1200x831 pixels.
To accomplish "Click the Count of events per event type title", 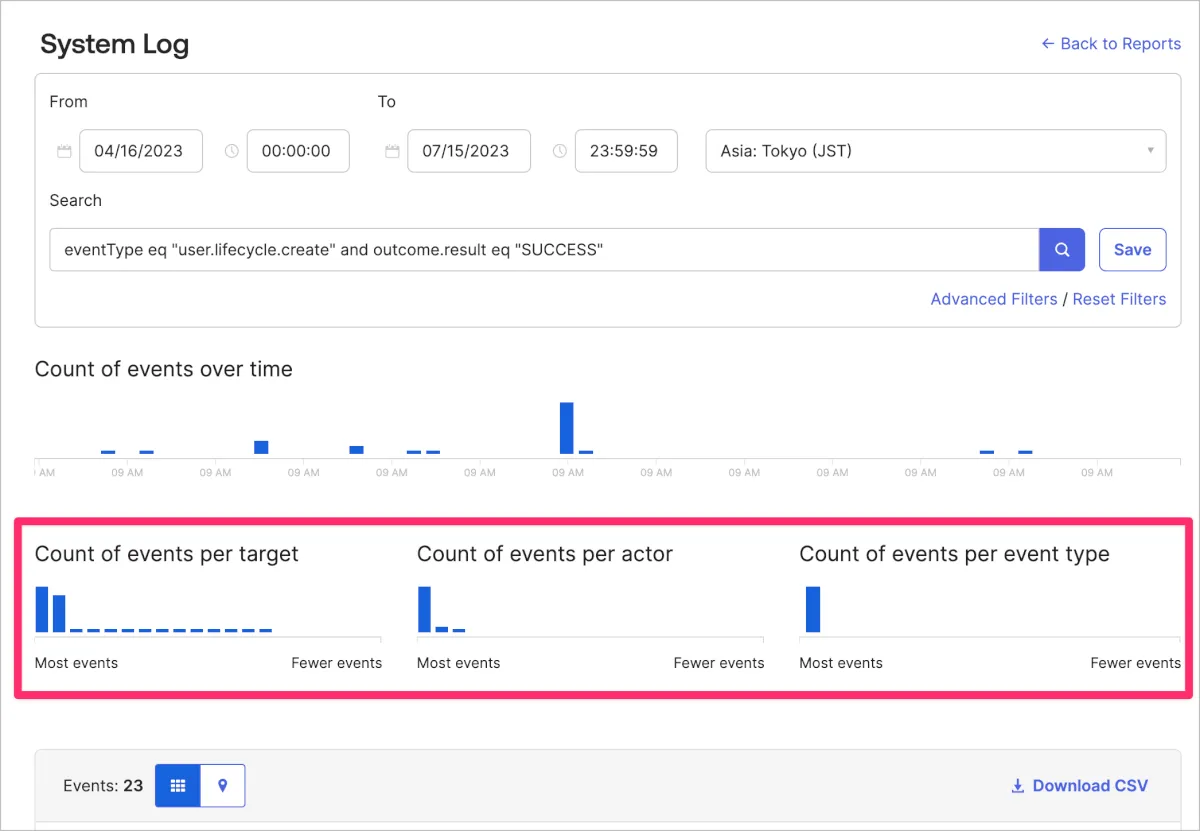I will (x=955, y=554).
